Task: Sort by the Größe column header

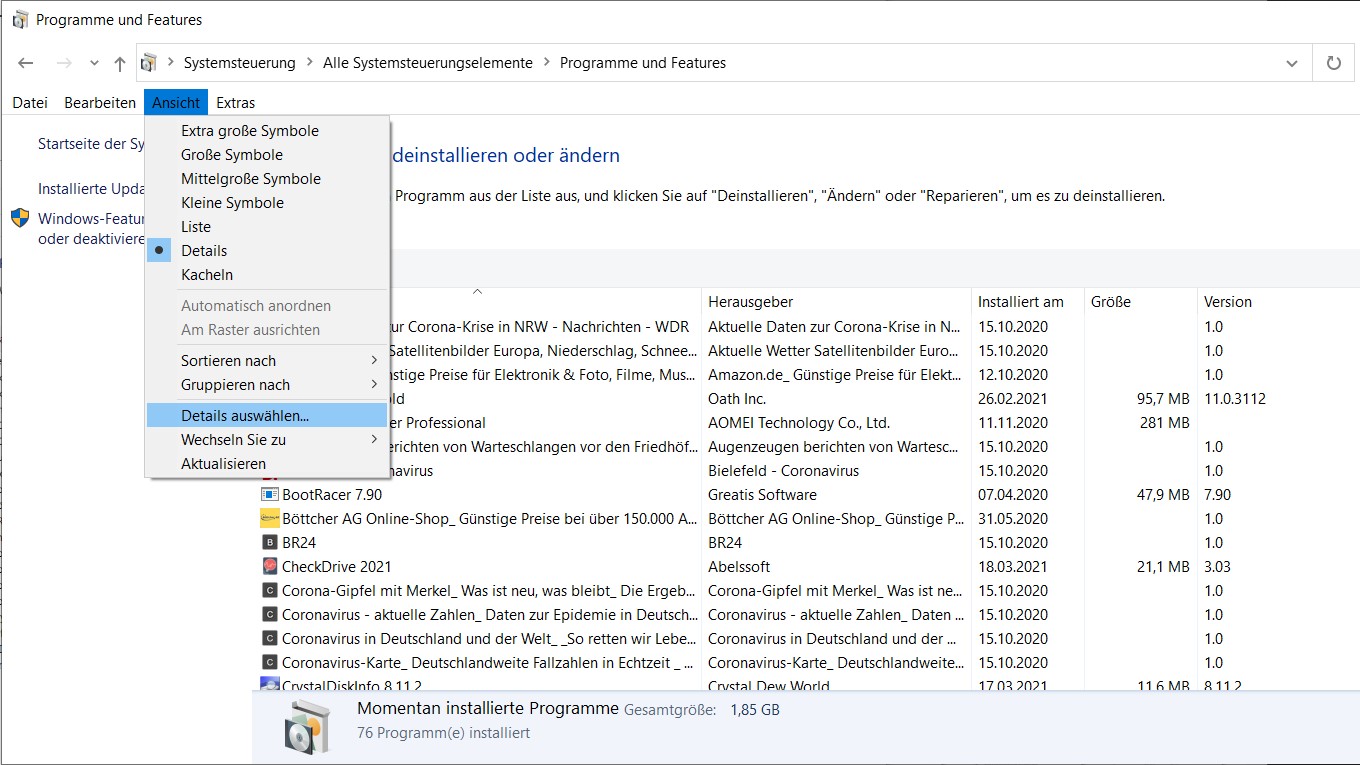Action: (x=1141, y=302)
